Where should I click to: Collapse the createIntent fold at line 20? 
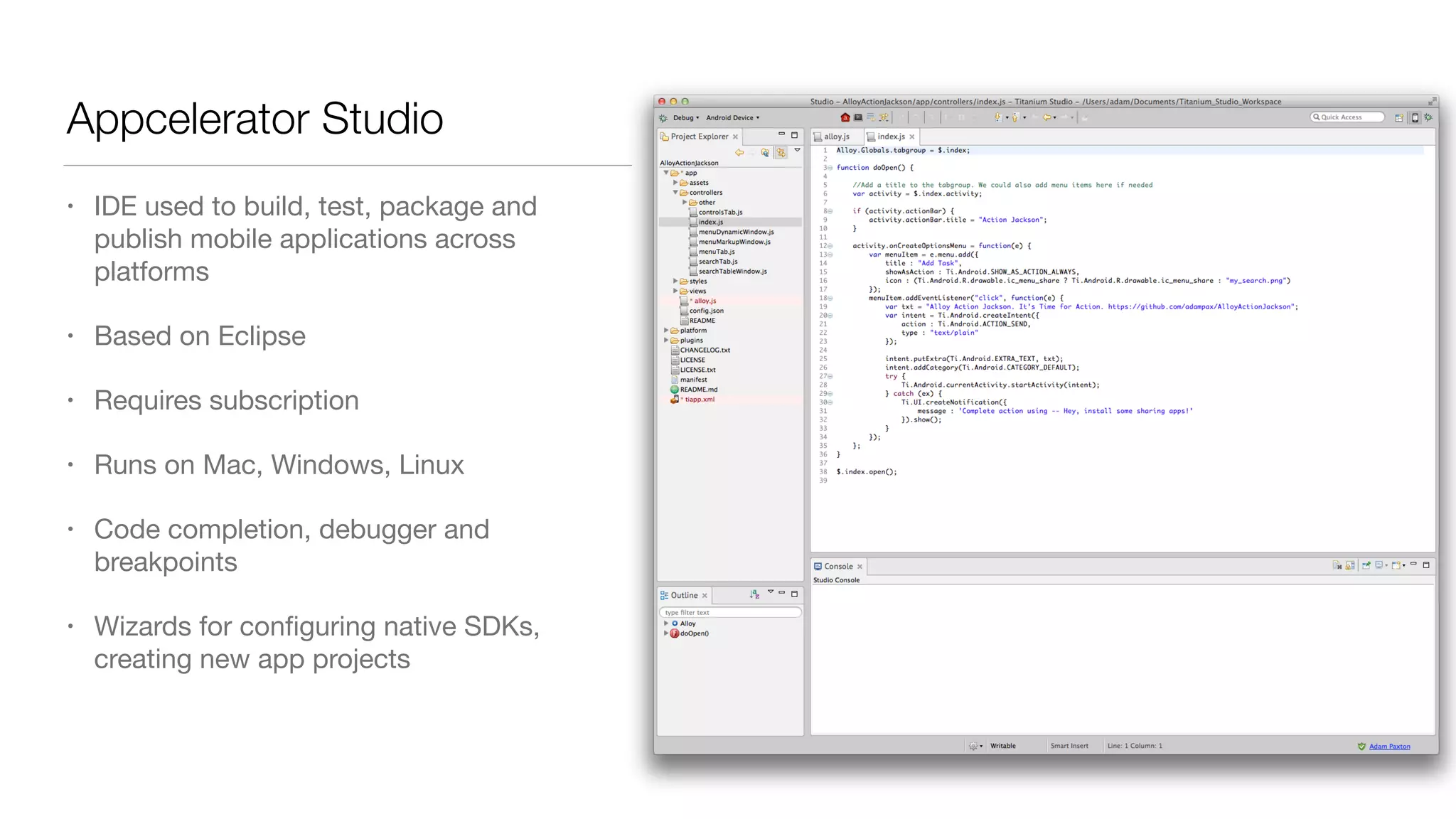(x=830, y=316)
